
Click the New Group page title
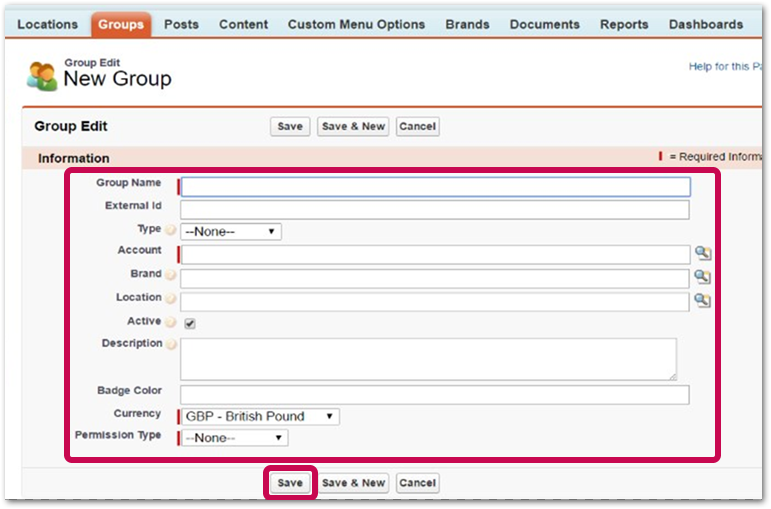tap(118, 79)
